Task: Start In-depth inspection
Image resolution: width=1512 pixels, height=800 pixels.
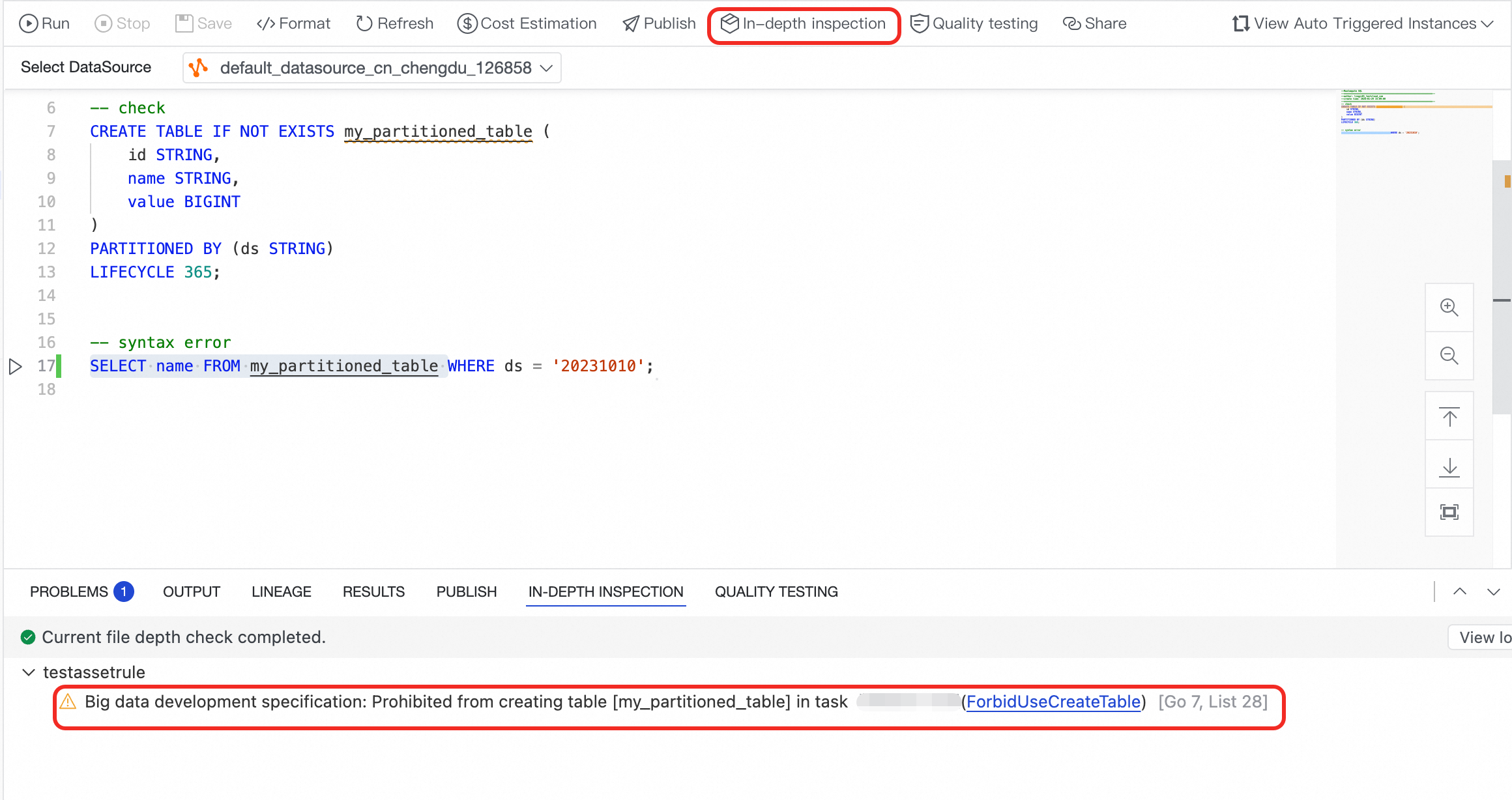Action: pyautogui.click(x=804, y=24)
